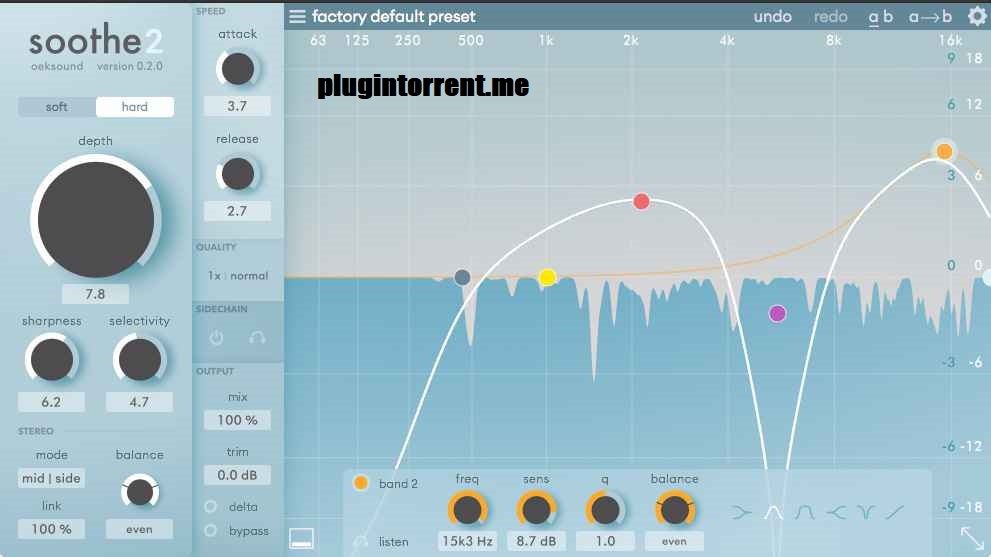This screenshot has width=991, height=557.
Task: Select the low shelf band shape icon
Action: pyautogui.click(x=741, y=511)
